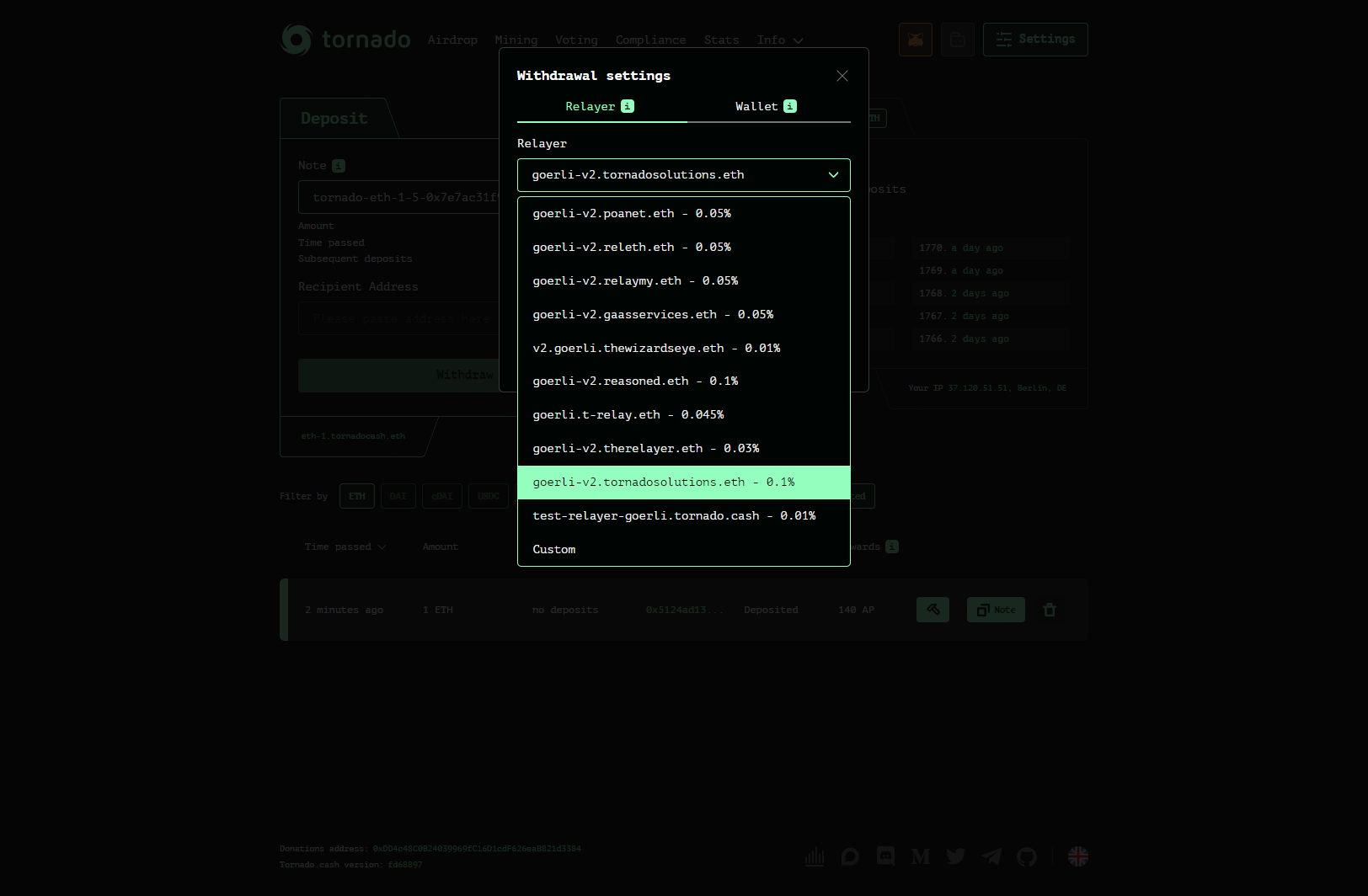Open the MetaMask fox wallet icon
The width and height of the screenshot is (1368, 896).
click(x=916, y=40)
